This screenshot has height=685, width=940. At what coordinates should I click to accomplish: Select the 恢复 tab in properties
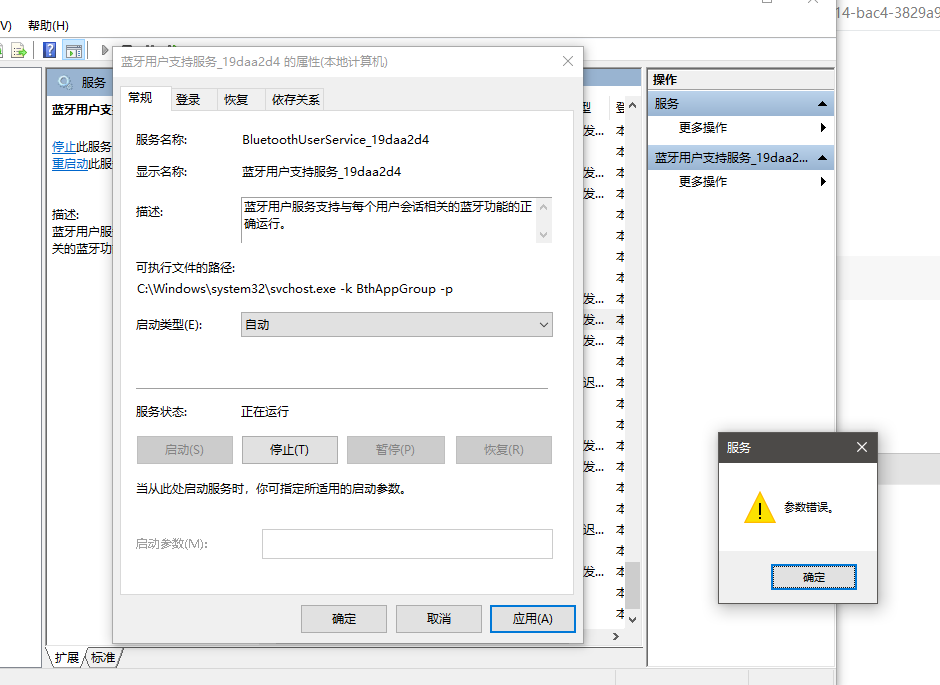pyautogui.click(x=236, y=99)
